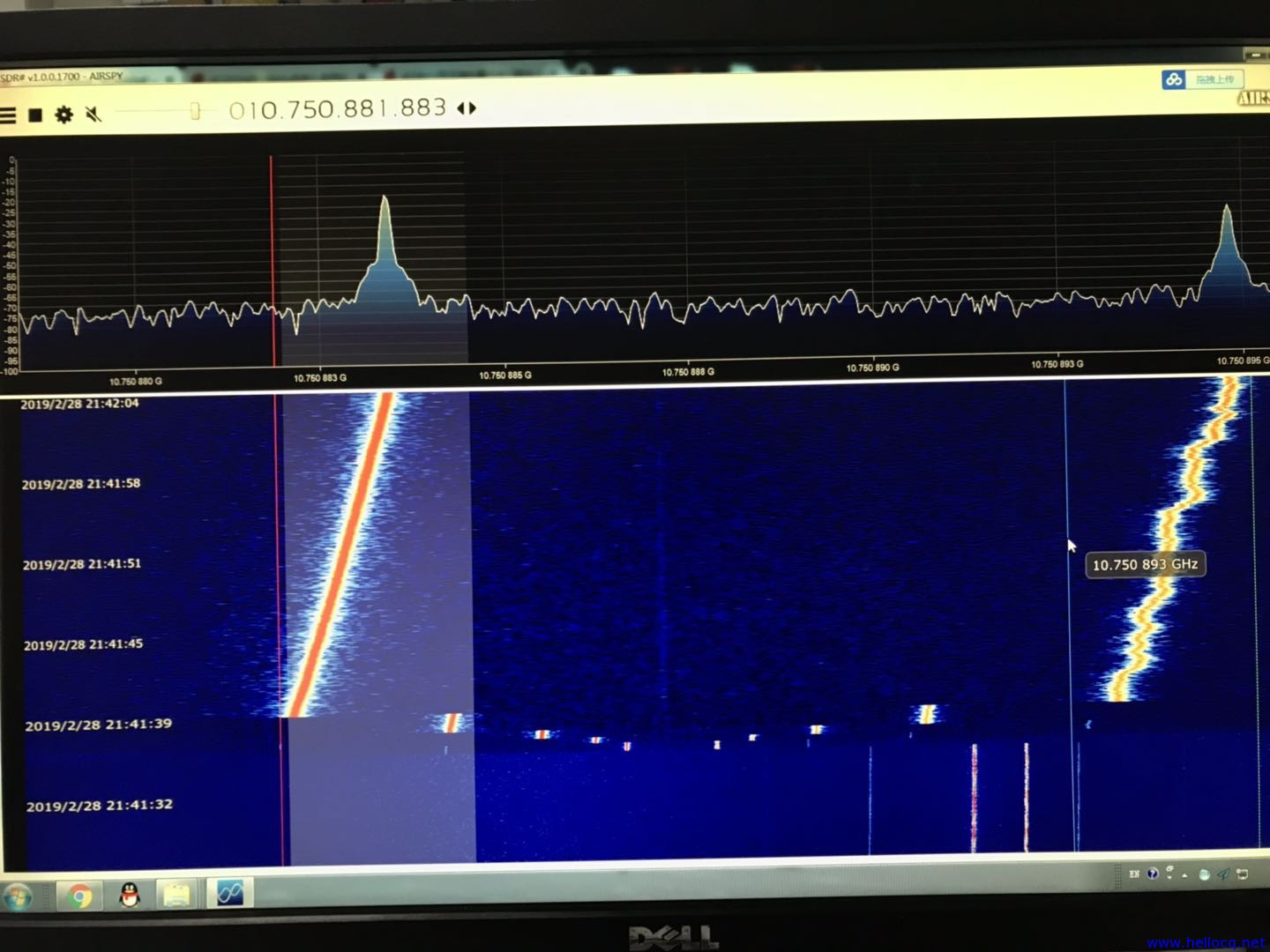This screenshot has height=952, width=1270.
Task: Click the waterfall timestamp 21:41:45
Action: click(83, 644)
